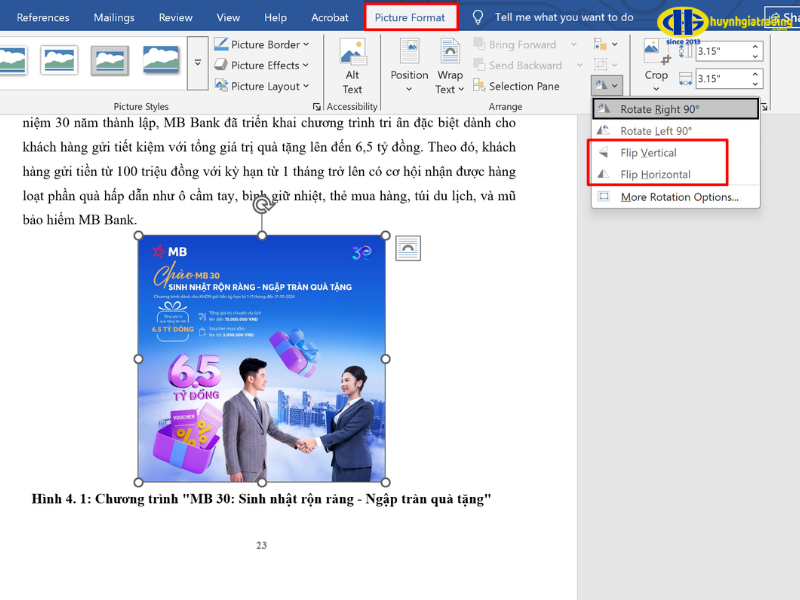This screenshot has width=800, height=600.
Task: Apply the gray-bordered third picture style
Action: (x=110, y=60)
